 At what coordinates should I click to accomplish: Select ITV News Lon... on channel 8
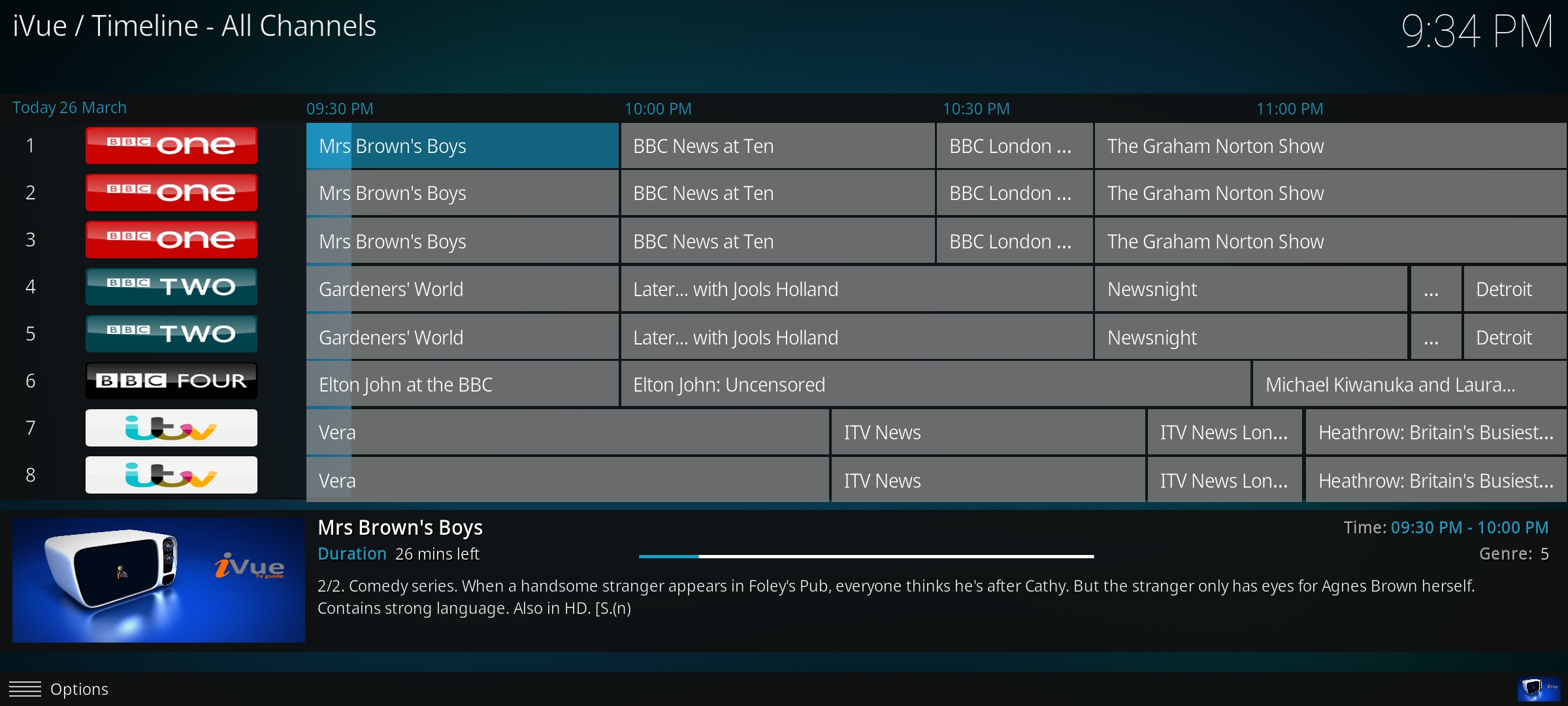point(1225,480)
